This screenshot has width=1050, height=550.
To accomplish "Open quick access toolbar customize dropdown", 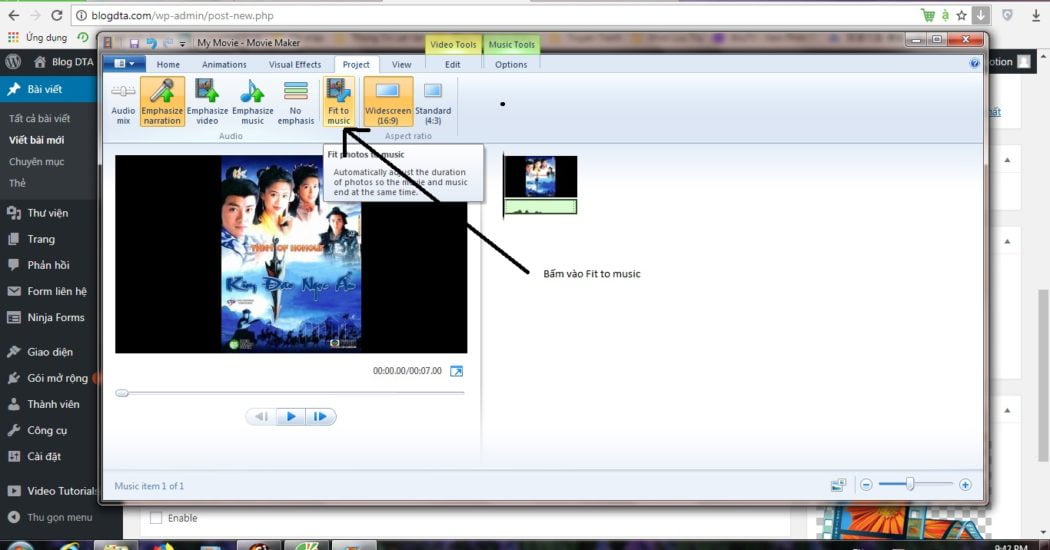I will click(181, 44).
